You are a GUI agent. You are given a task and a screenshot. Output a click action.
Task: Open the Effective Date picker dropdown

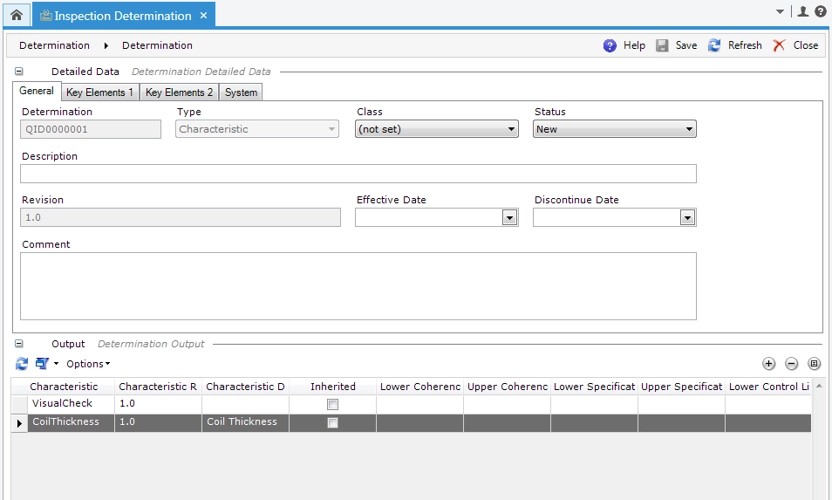(509, 217)
